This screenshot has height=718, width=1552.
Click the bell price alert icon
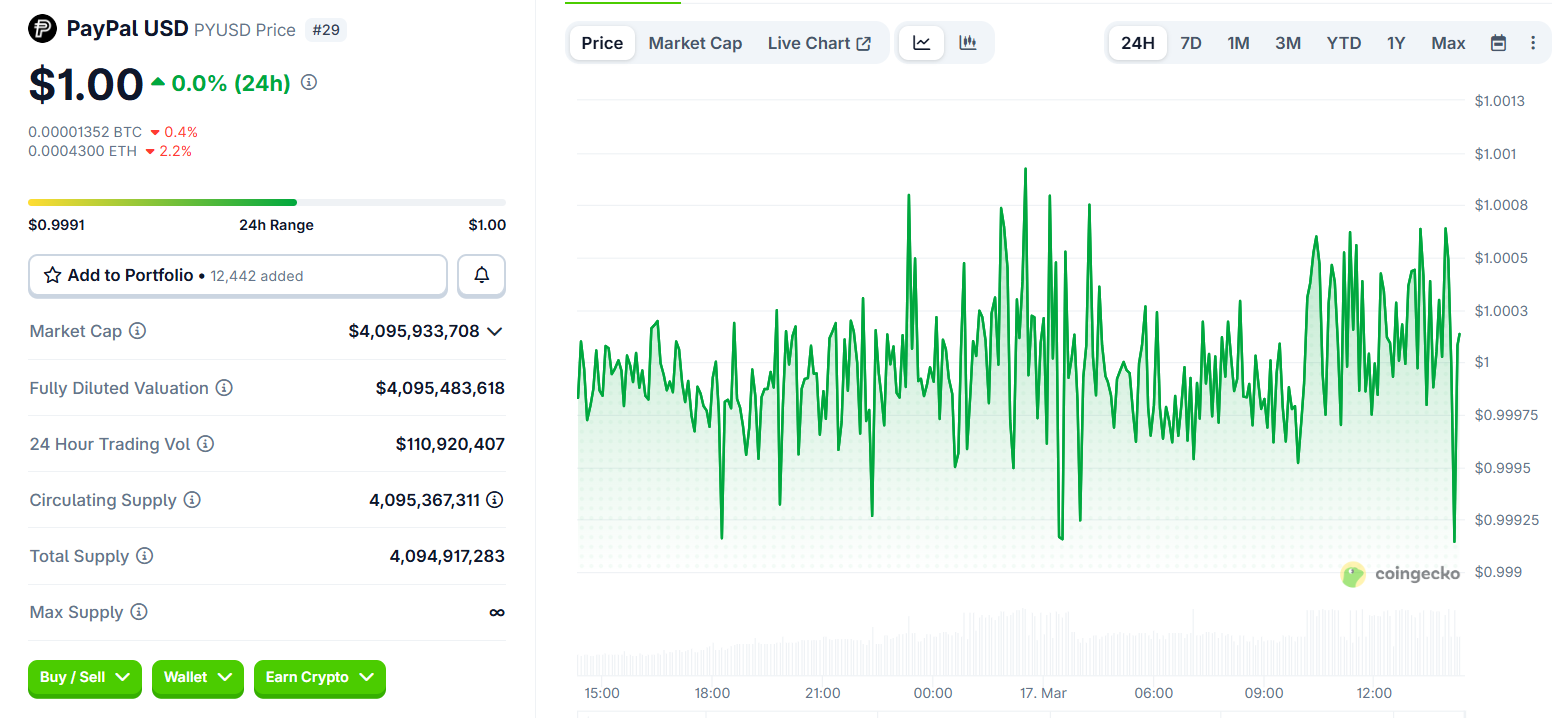481,276
